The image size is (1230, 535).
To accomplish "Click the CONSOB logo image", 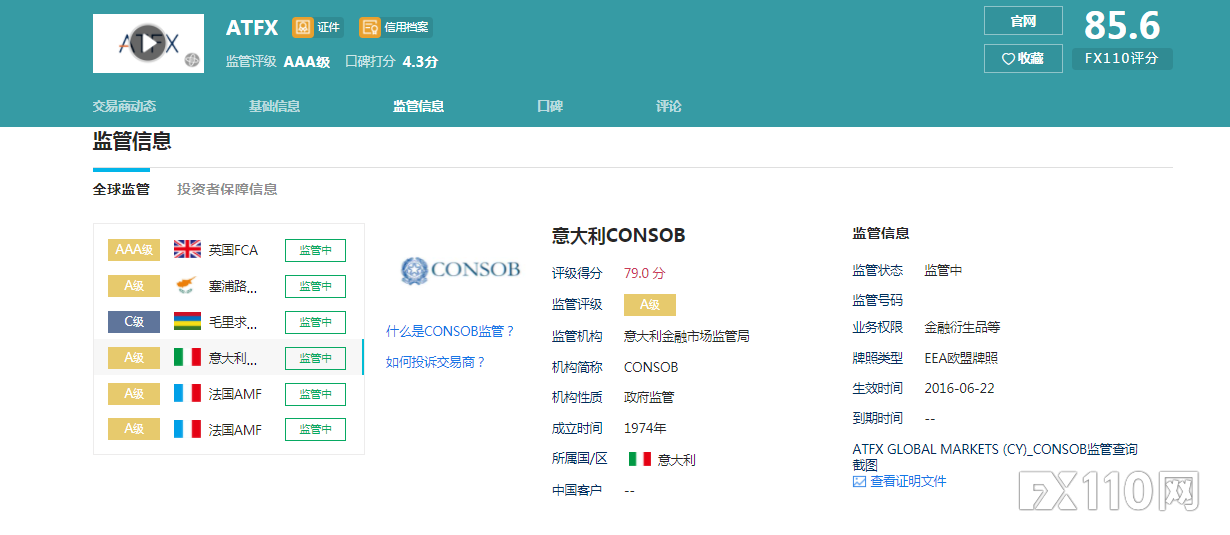I will click(461, 270).
